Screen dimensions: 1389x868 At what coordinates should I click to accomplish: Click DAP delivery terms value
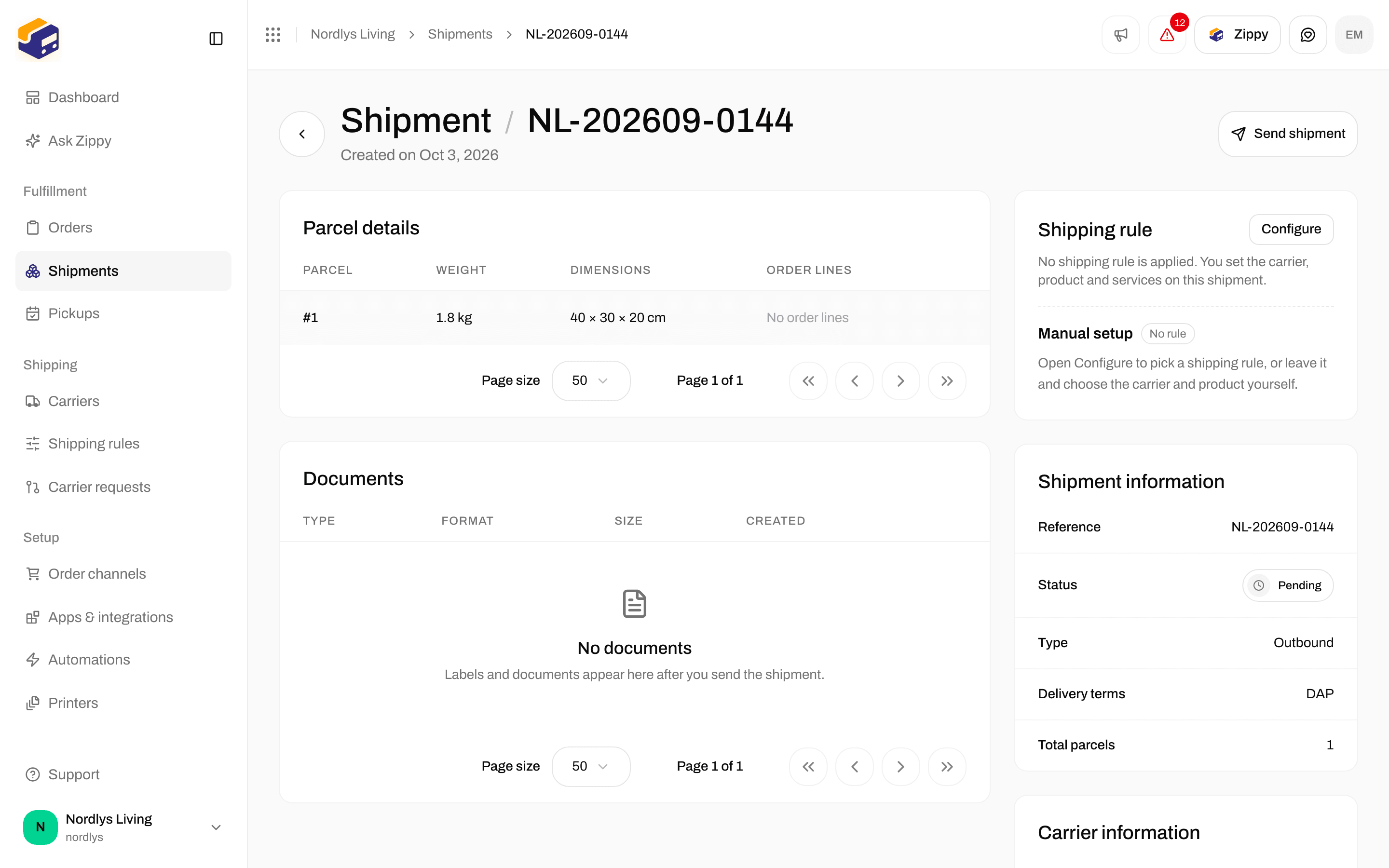point(1319,693)
